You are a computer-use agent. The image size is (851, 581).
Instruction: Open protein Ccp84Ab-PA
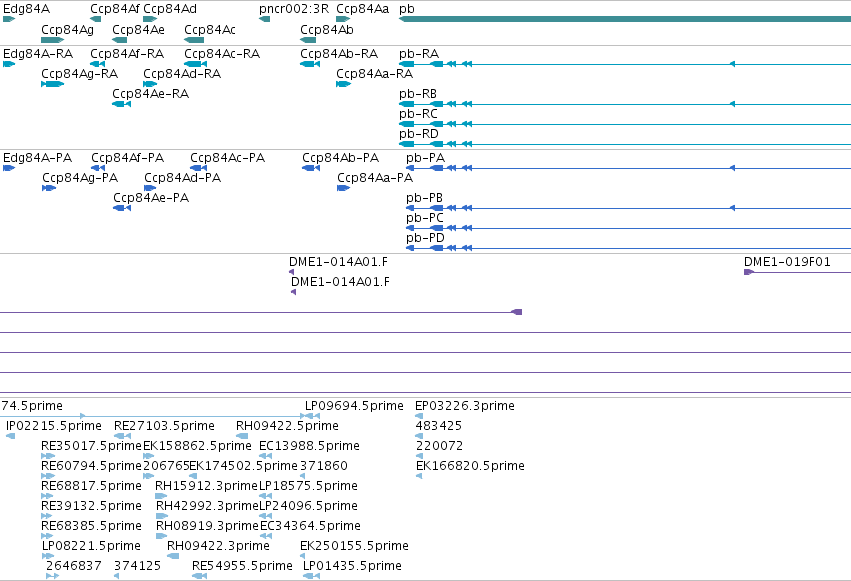click(x=340, y=158)
